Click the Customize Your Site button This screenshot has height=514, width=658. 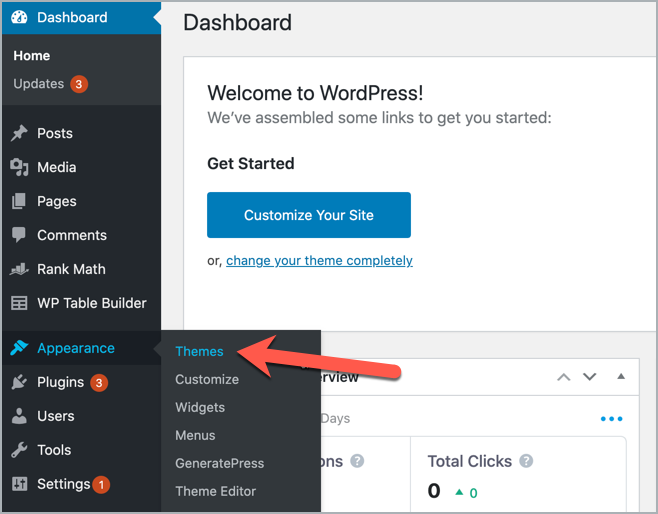[309, 215]
